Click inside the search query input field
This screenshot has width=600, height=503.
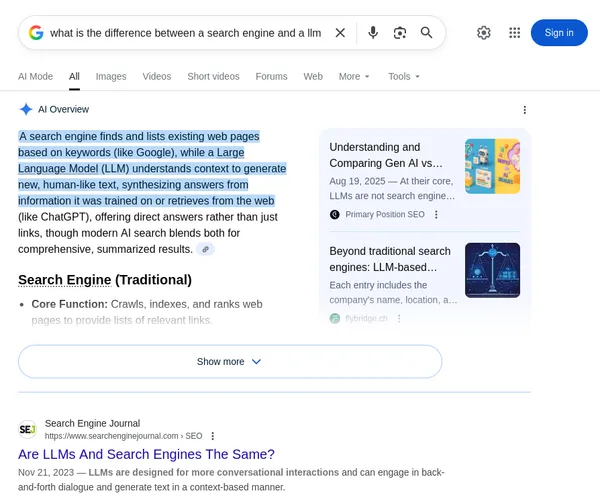coord(186,33)
